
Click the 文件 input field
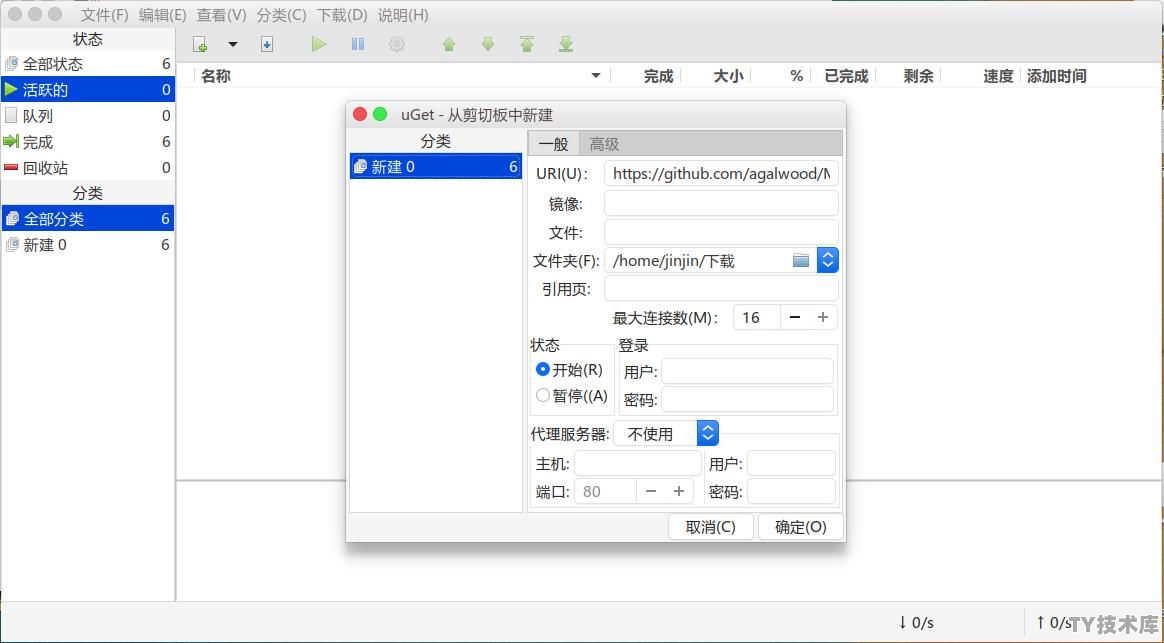pos(721,232)
